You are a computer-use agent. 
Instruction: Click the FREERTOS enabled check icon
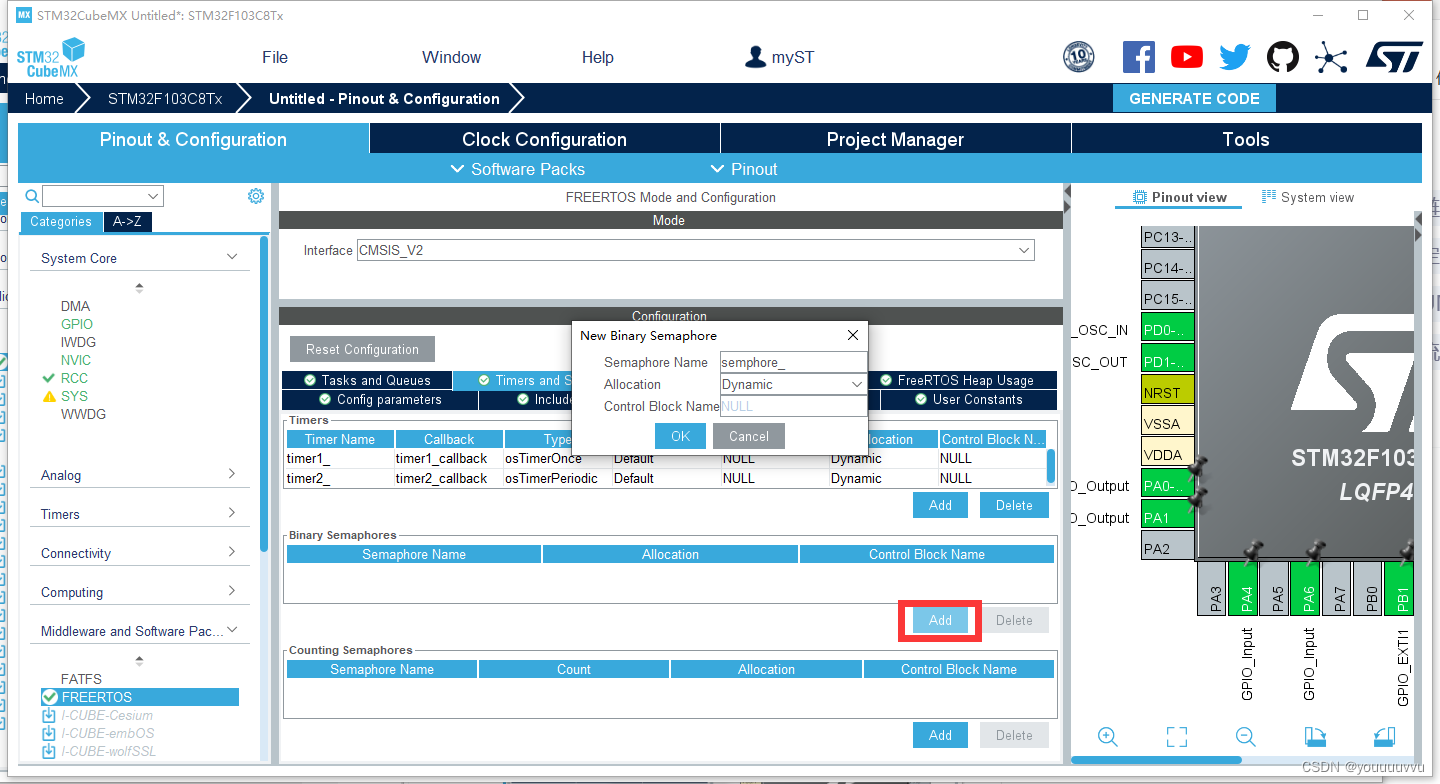49,697
